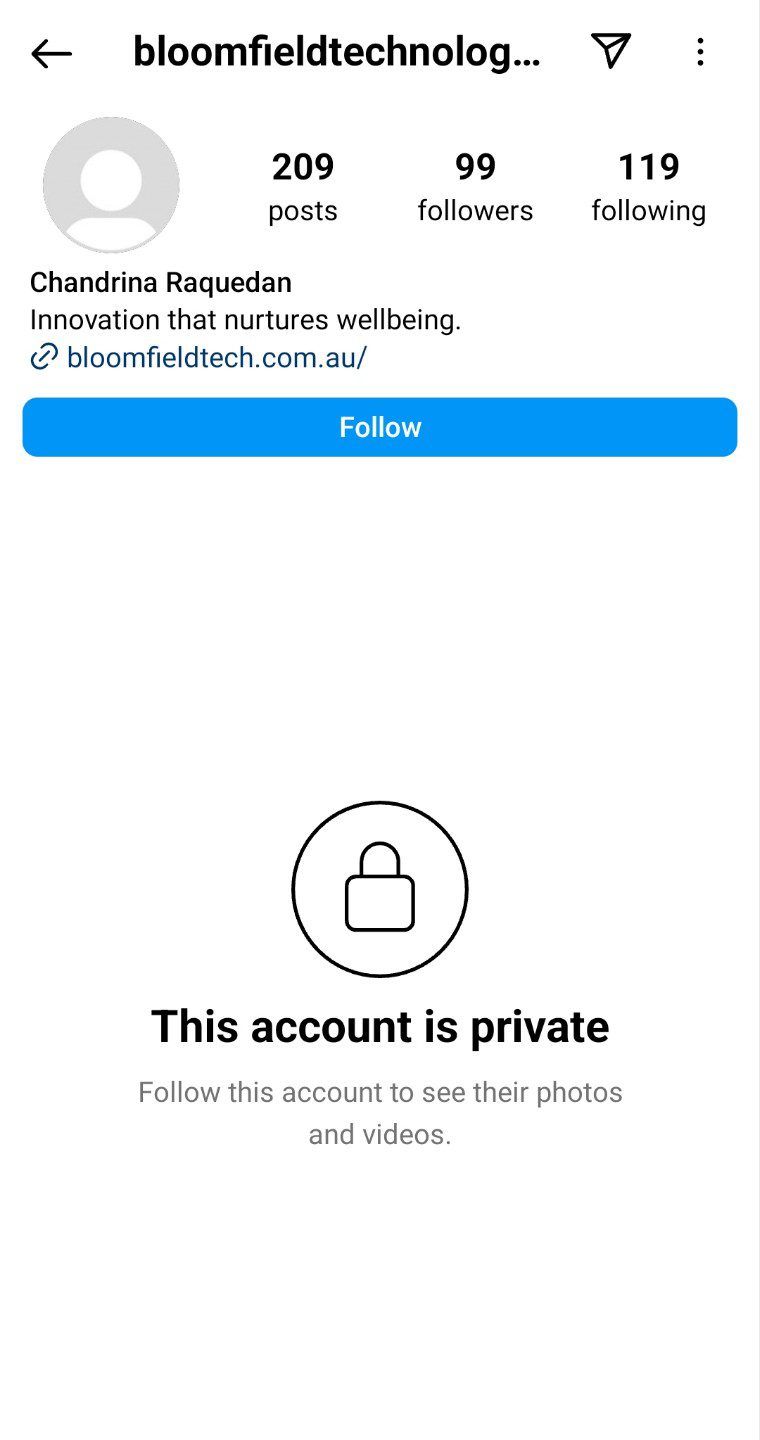
Task: Tap the gray profile picture avatar
Action: point(111,185)
